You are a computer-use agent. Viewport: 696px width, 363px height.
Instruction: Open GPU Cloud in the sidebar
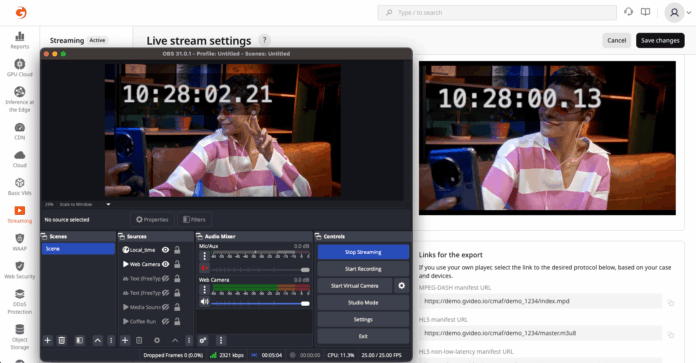(x=20, y=68)
